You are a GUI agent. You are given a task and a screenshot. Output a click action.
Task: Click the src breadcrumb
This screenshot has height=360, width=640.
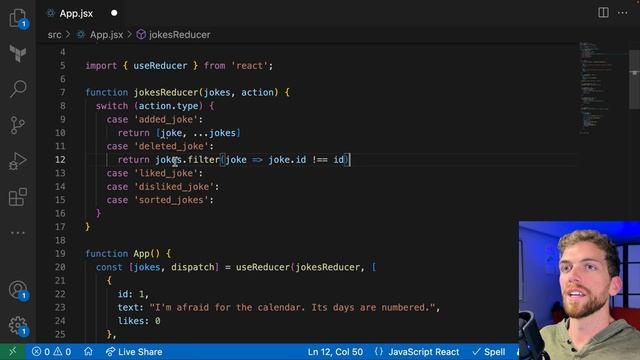tap(54, 35)
